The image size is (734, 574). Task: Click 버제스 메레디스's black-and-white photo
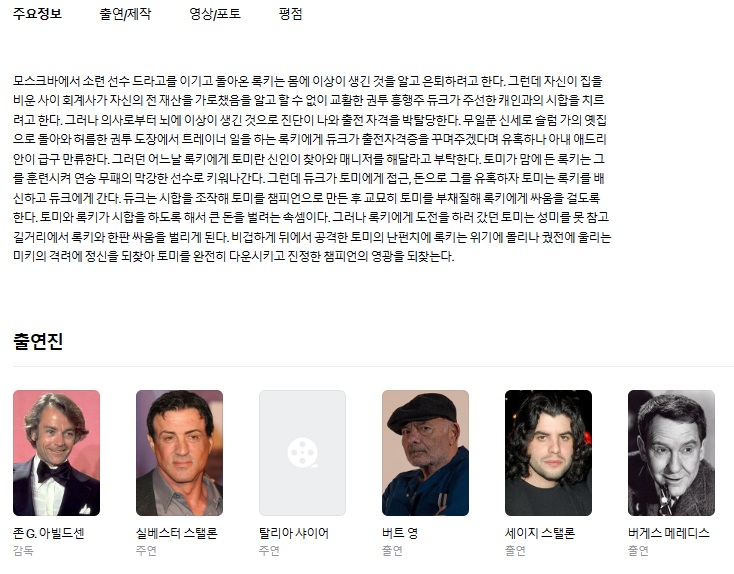(671, 453)
